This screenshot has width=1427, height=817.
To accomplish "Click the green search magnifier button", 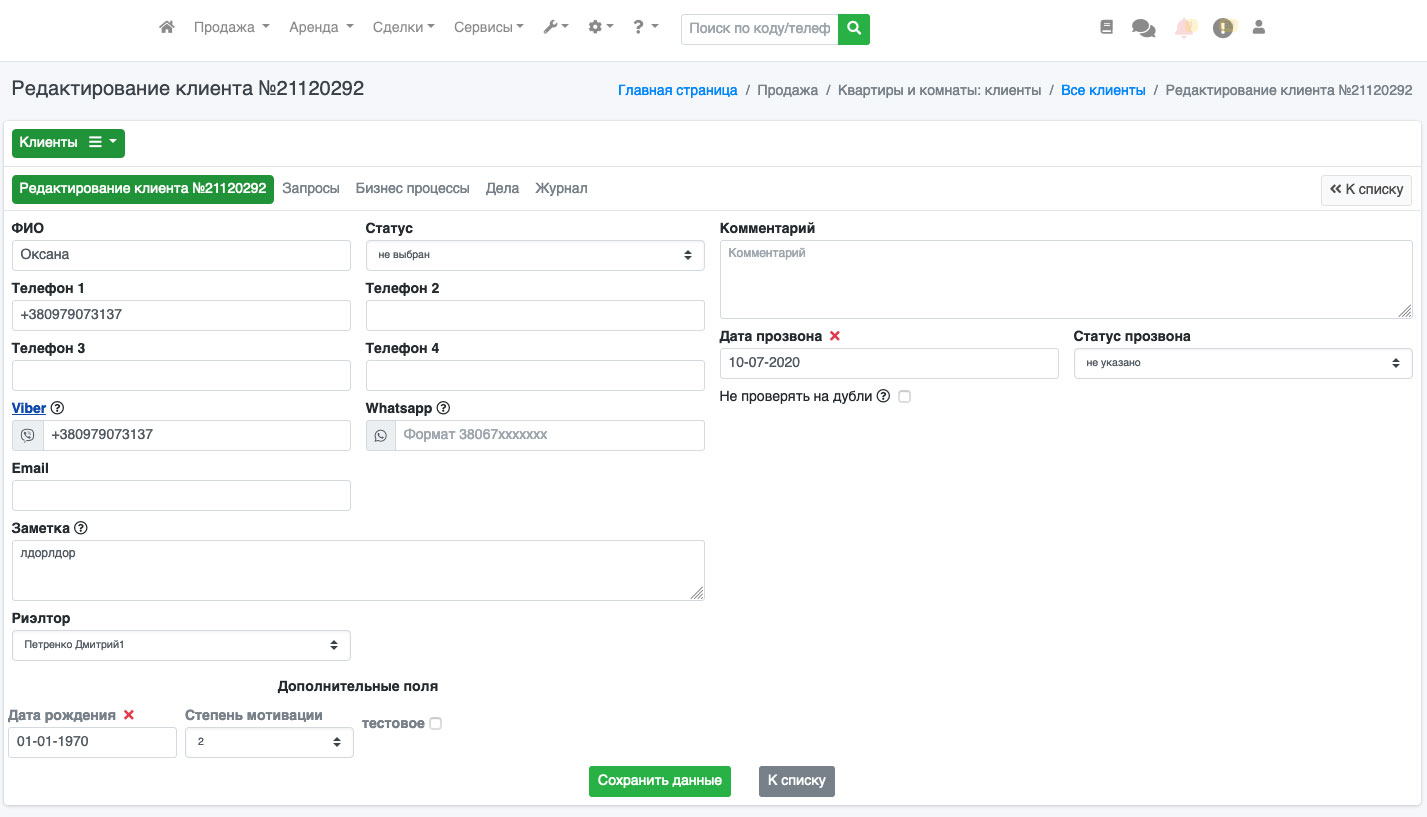I will (x=854, y=29).
